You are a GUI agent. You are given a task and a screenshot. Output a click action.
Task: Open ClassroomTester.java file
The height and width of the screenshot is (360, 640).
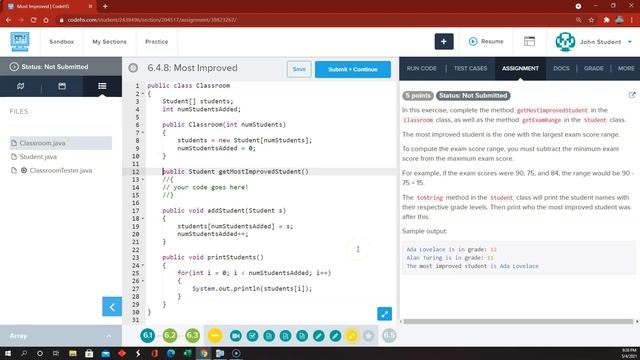(x=60, y=171)
